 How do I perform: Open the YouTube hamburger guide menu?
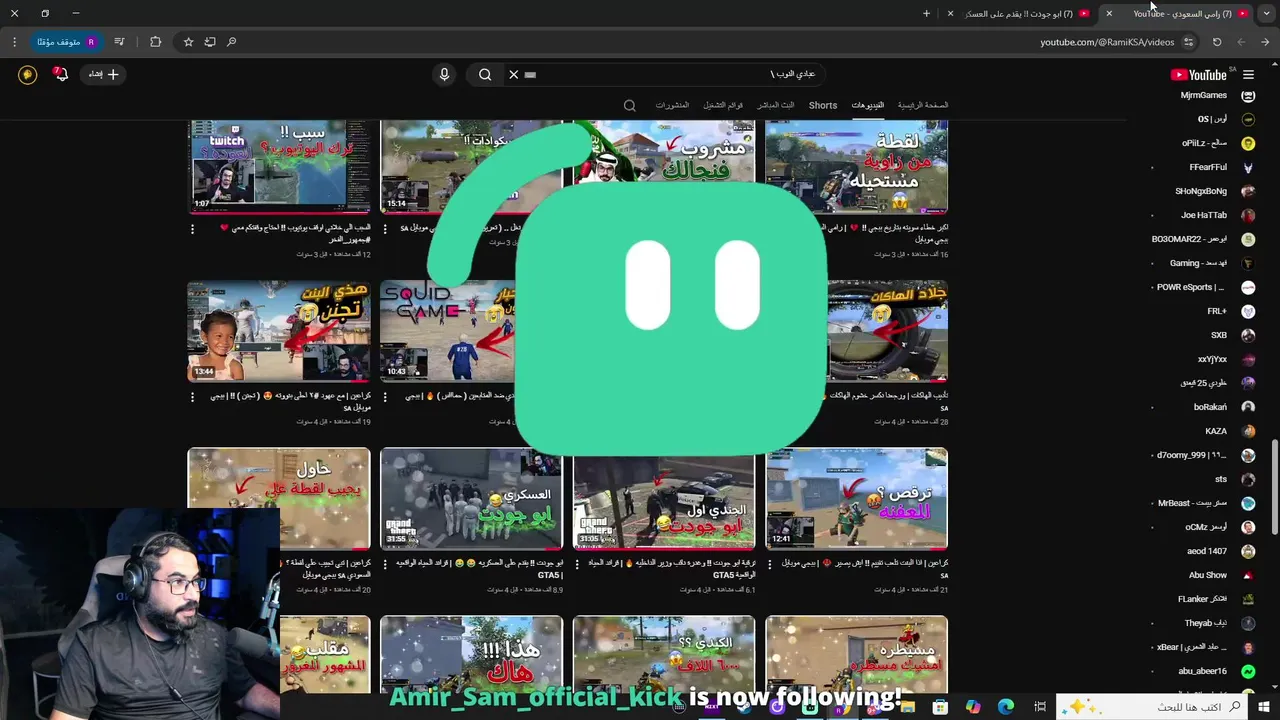(1249, 75)
